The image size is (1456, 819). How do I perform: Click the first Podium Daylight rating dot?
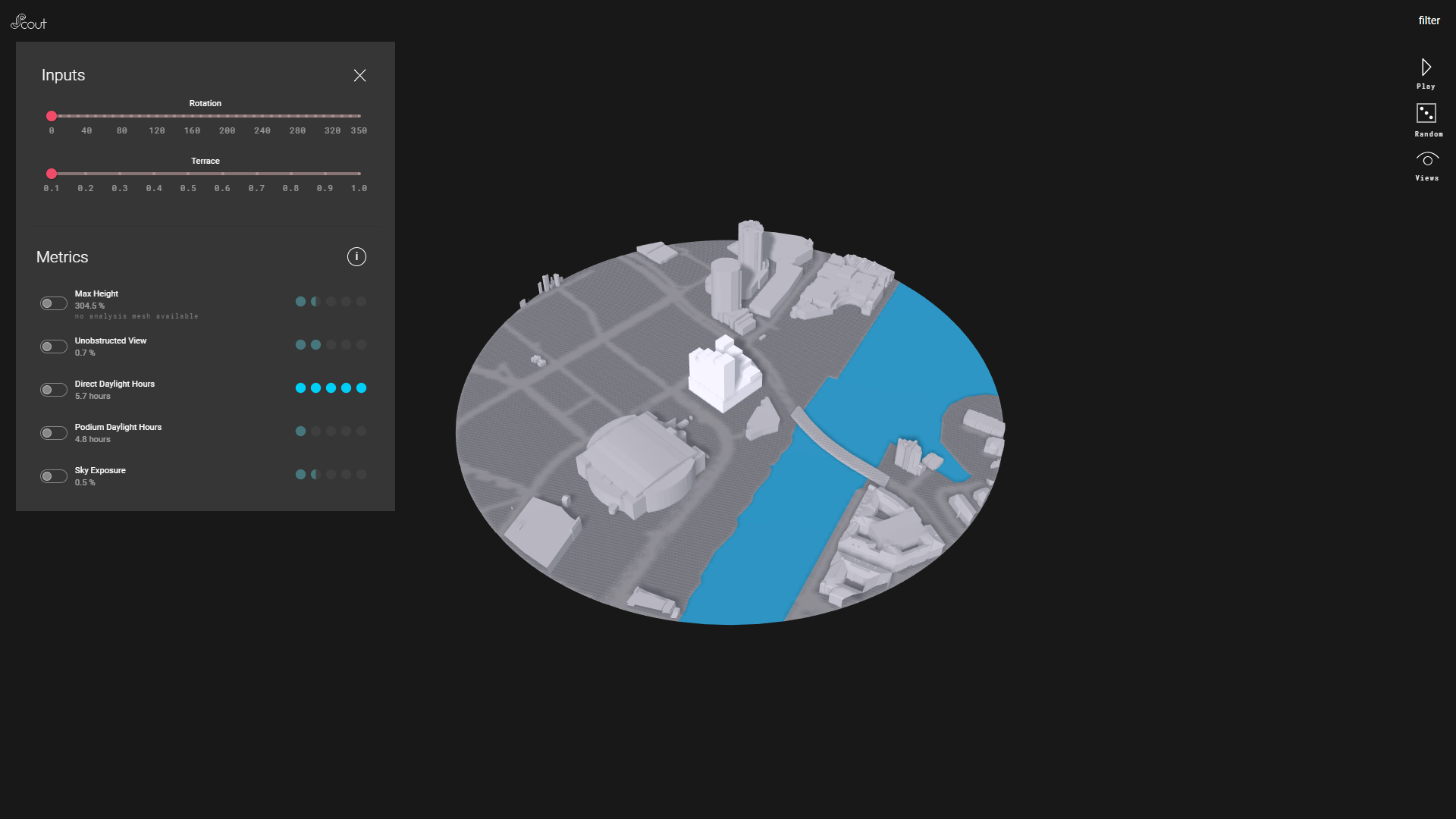pos(300,431)
